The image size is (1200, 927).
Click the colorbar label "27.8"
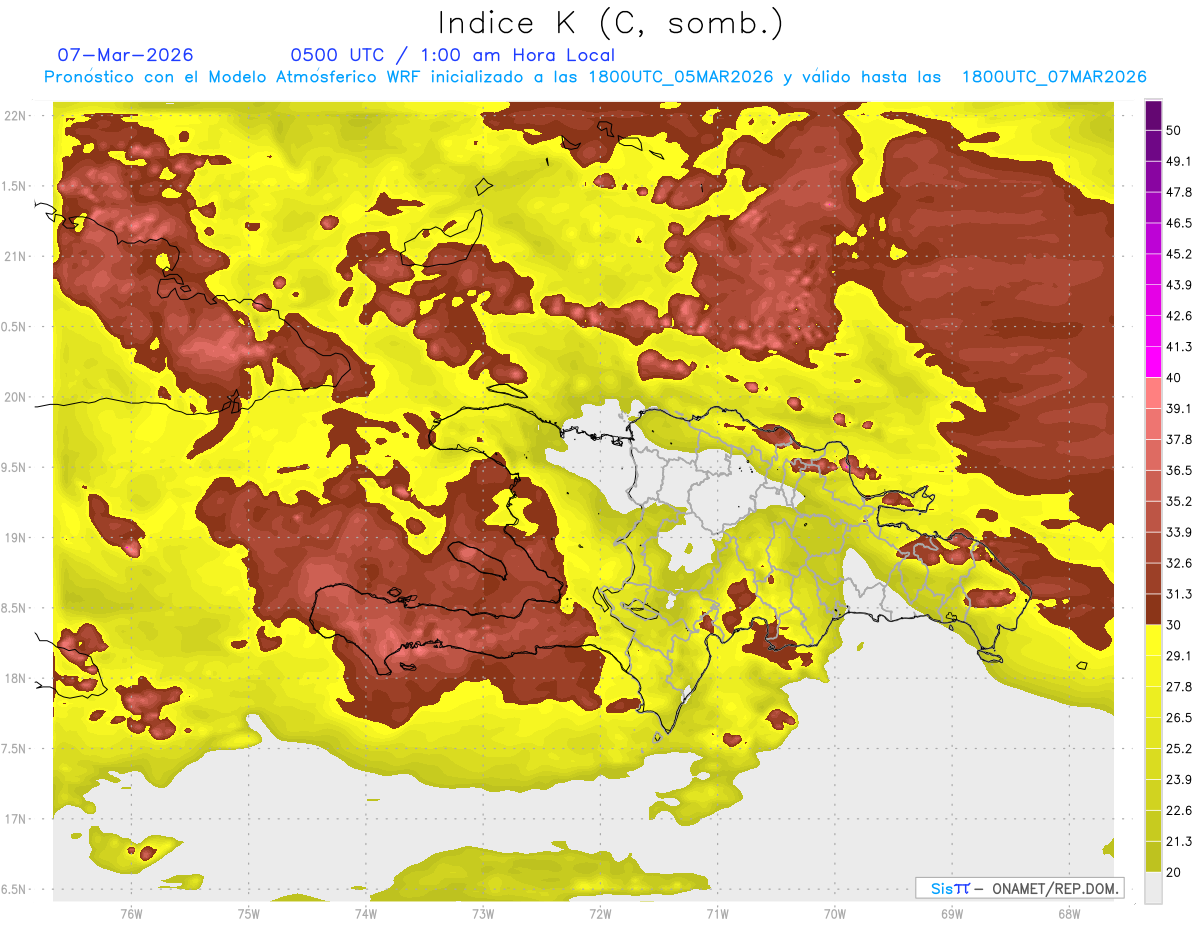1179,687
